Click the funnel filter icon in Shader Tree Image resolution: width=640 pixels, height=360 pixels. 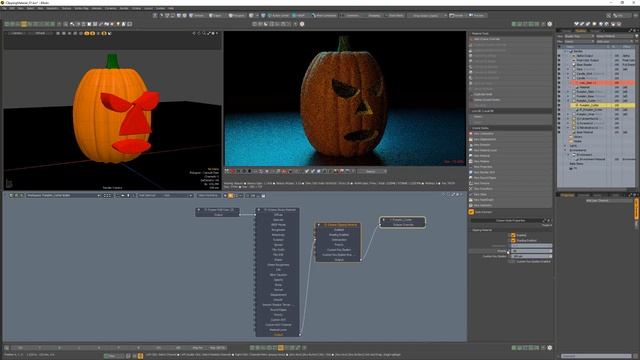coord(636,36)
